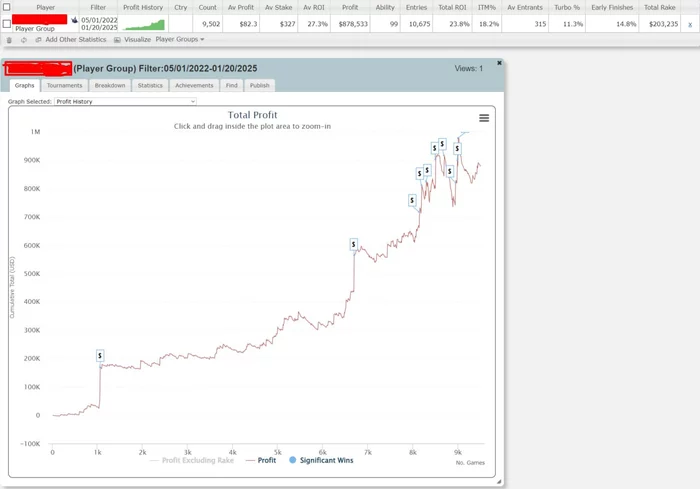Screen dimensions: 700x489
Task: Click the Visualize button
Action: (133, 39)
